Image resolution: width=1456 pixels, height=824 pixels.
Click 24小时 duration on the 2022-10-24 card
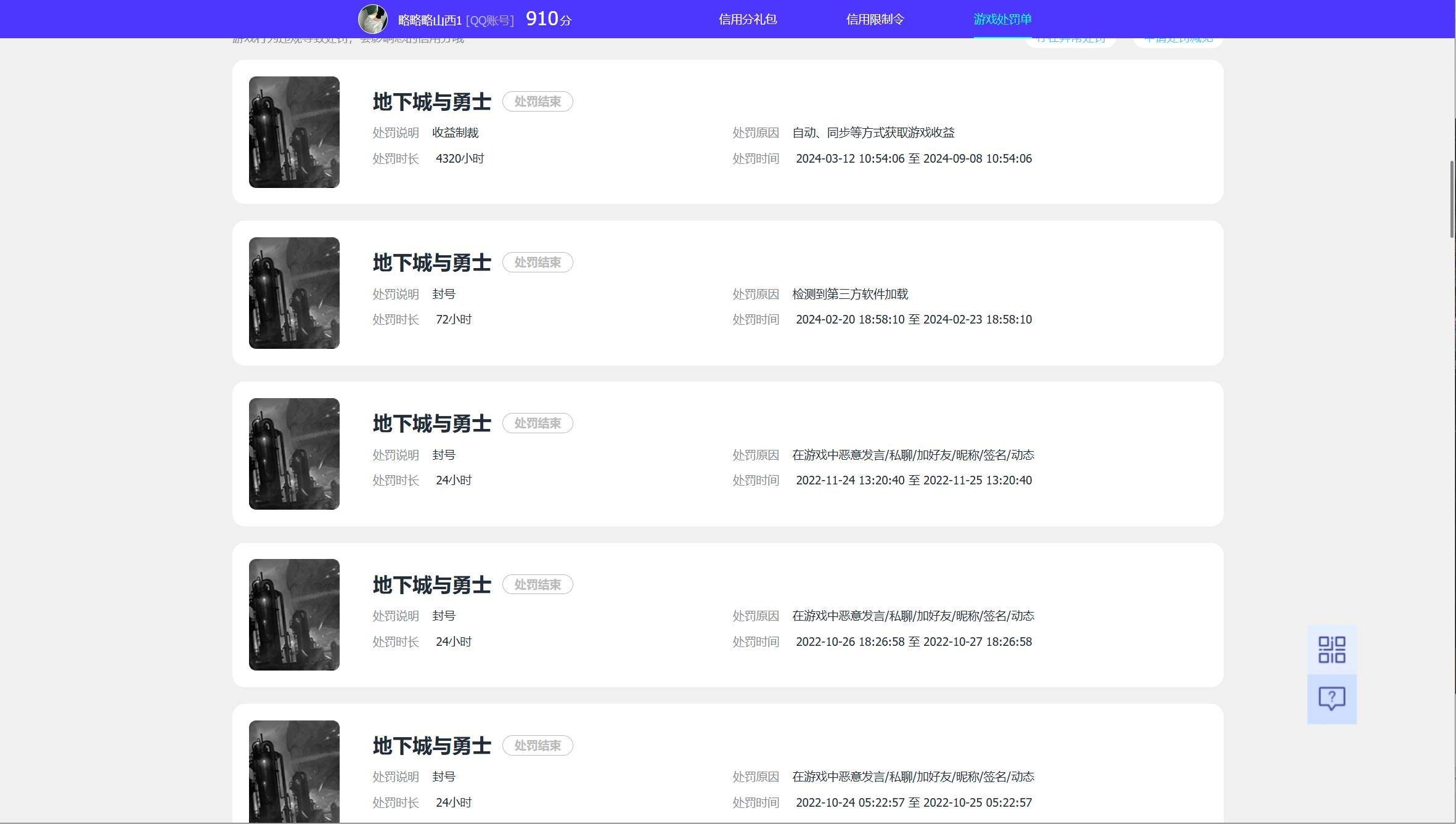coord(454,803)
